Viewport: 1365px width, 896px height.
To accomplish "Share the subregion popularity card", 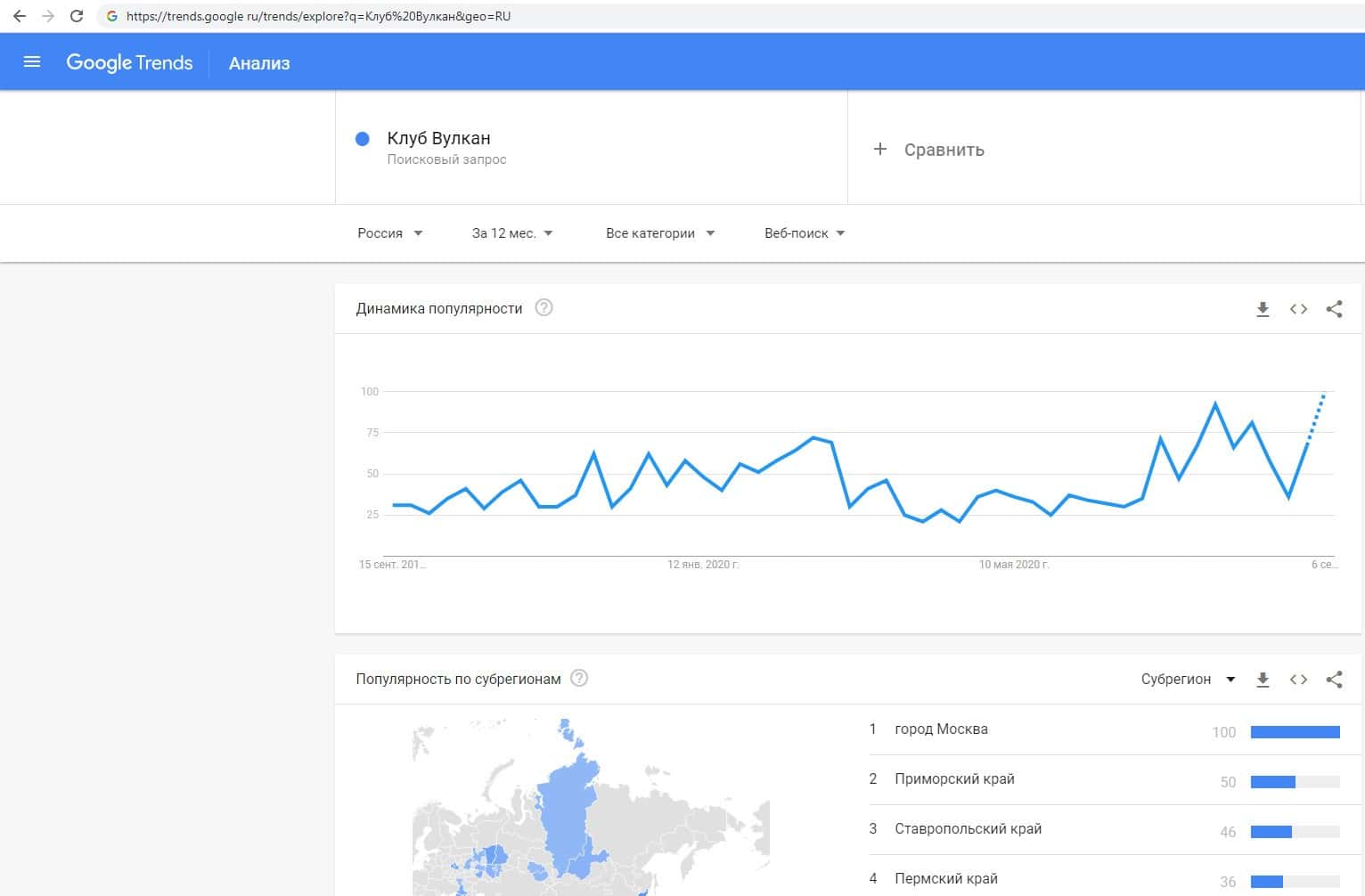I will [x=1334, y=680].
